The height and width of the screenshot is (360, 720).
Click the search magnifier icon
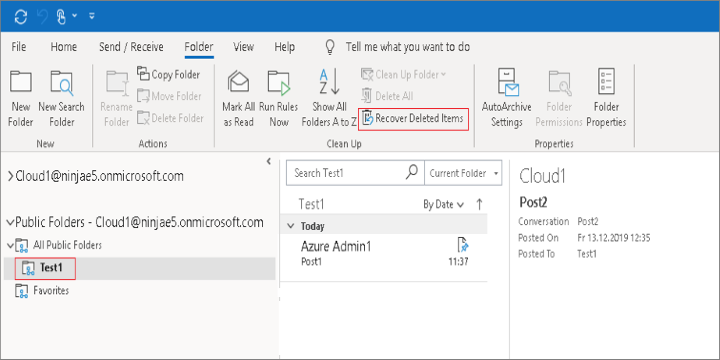click(412, 172)
